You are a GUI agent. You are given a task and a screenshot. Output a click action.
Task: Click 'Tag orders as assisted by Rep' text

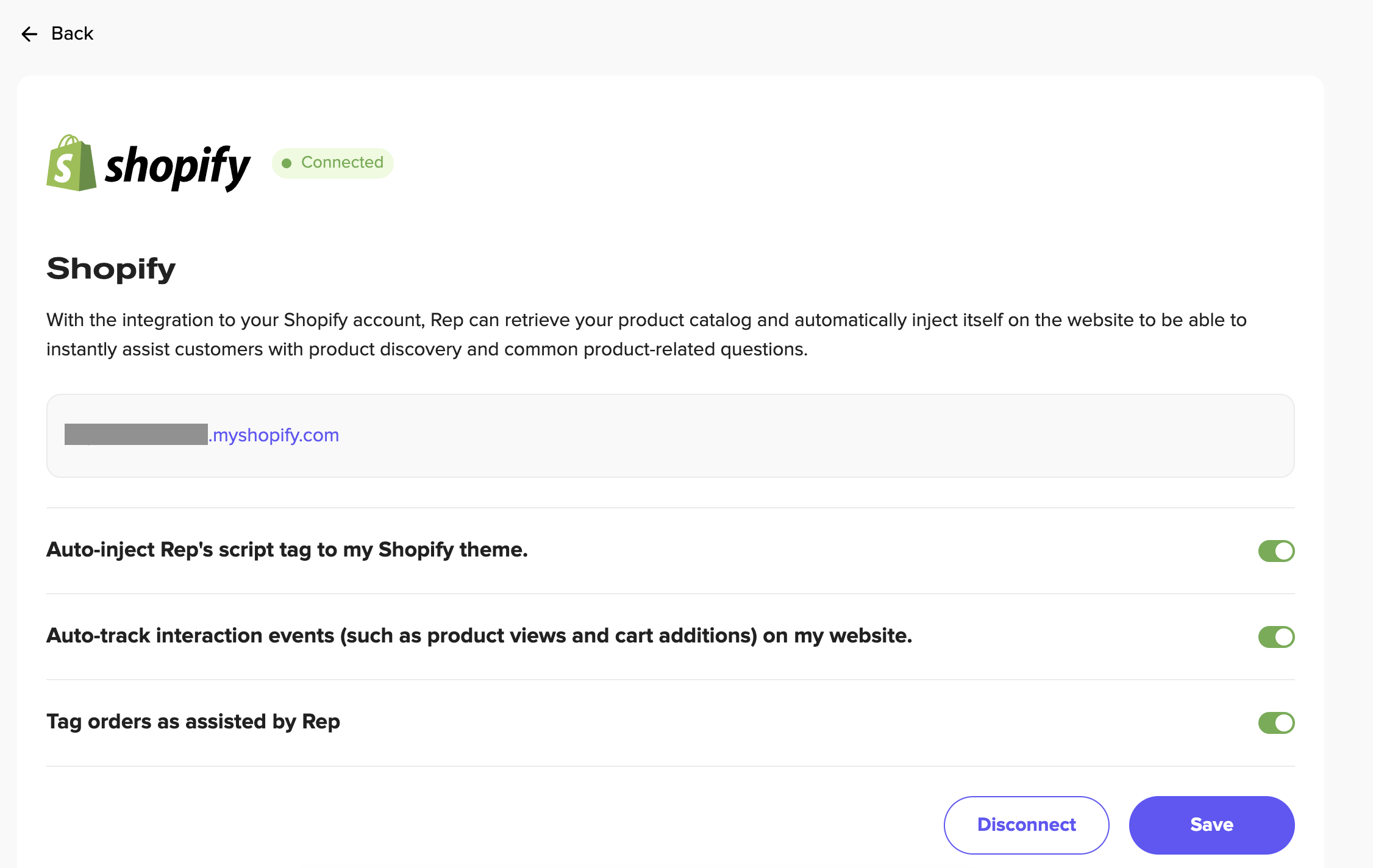coord(193,722)
